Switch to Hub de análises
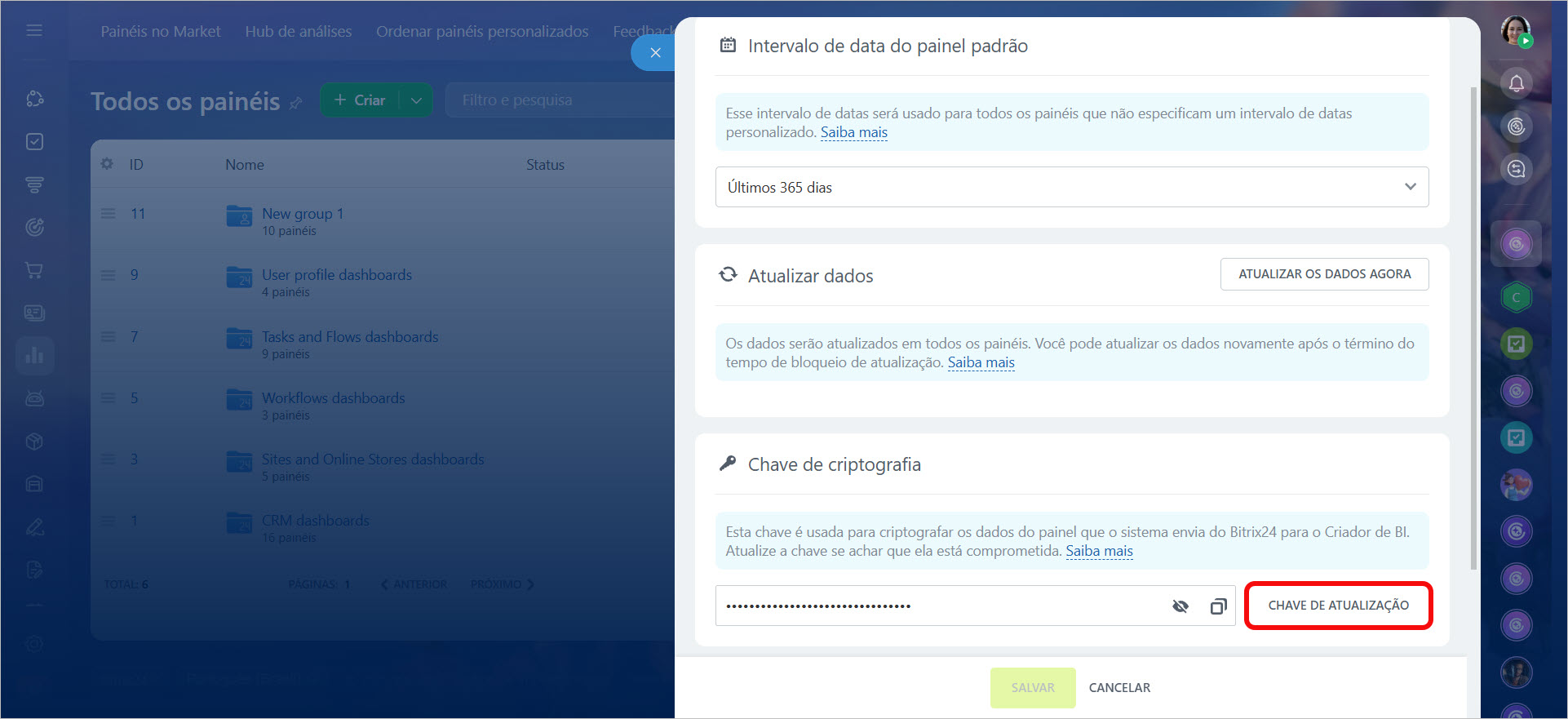Image resolution: width=1568 pixels, height=719 pixels. point(299,31)
